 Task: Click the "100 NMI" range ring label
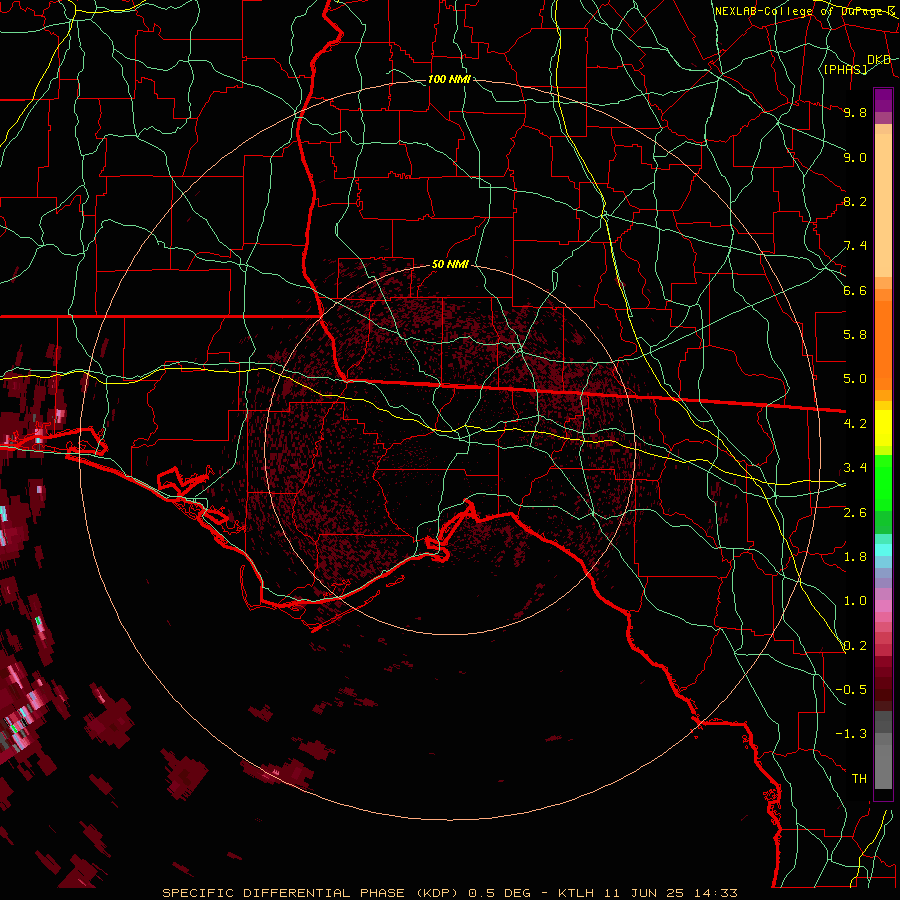point(449,79)
